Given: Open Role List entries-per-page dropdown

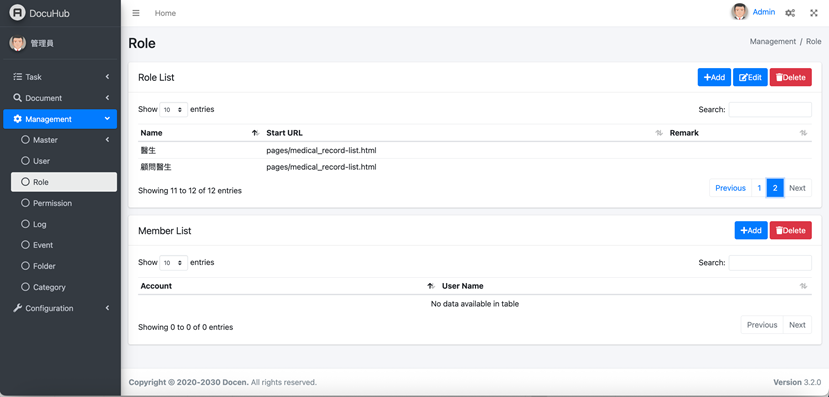Looking at the screenshot, I should (x=173, y=109).
